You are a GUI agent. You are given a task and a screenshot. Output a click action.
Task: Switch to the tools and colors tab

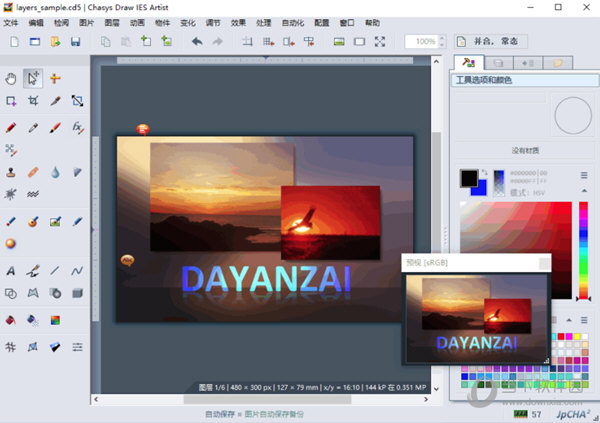point(469,62)
